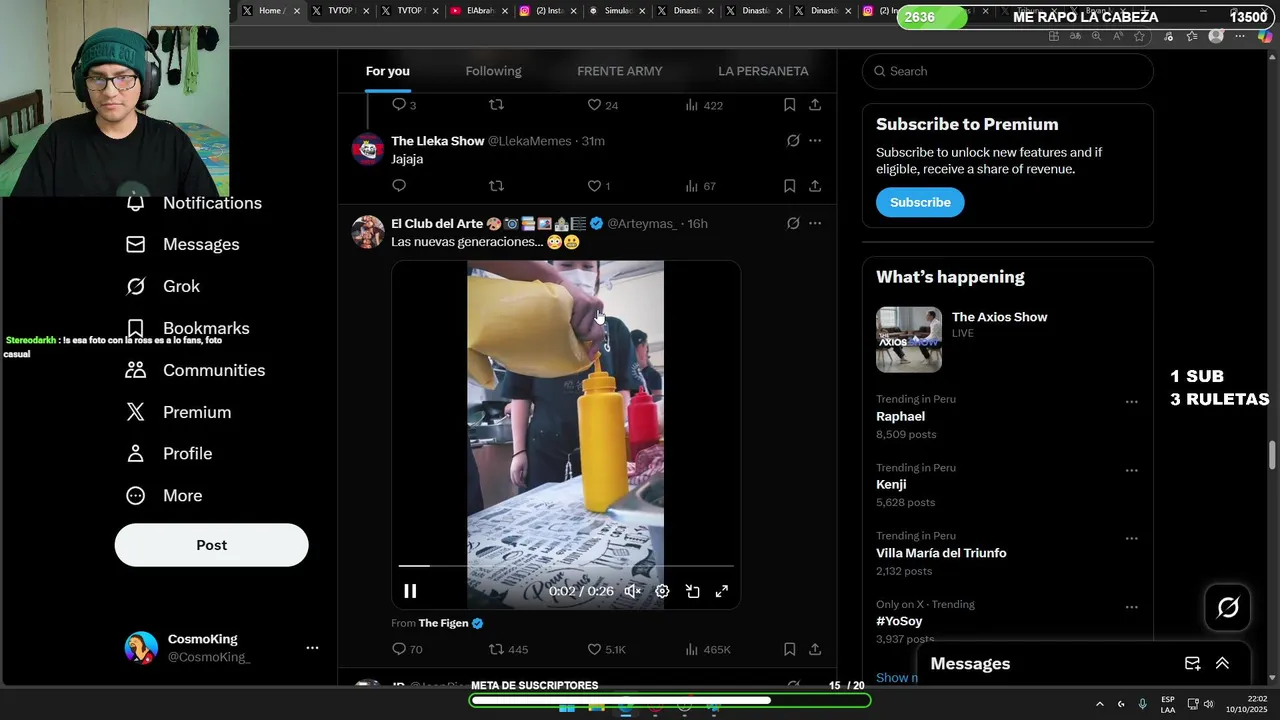Click the white Post button
Screen dimensions: 1280x720
[211, 545]
